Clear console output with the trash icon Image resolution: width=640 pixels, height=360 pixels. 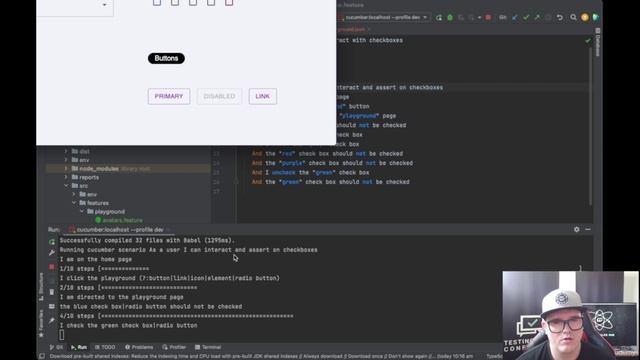52,292
